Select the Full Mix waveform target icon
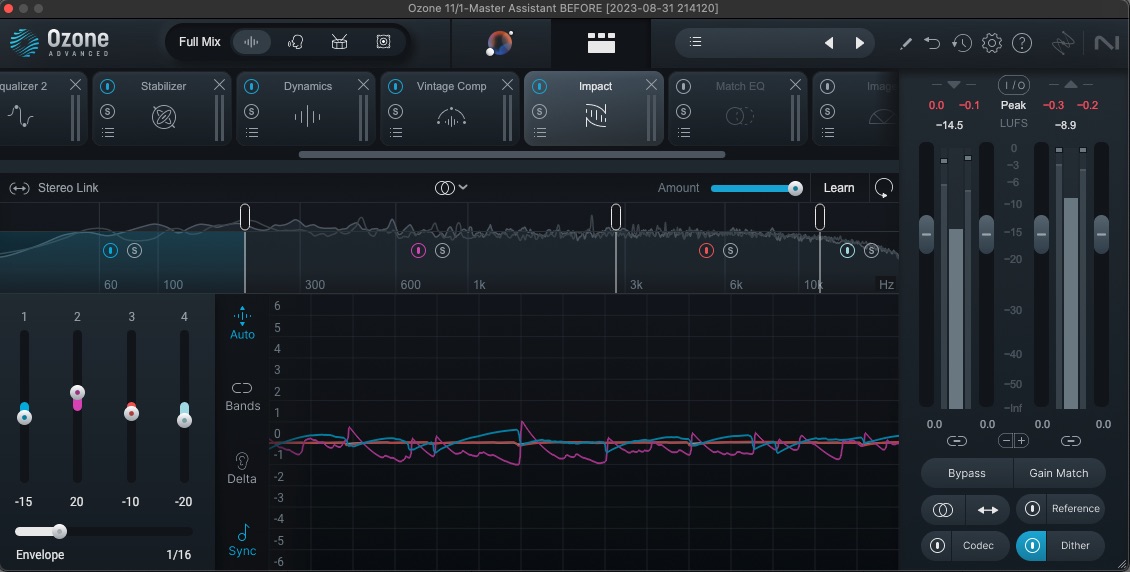This screenshot has width=1130, height=572. [x=251, y=42]
